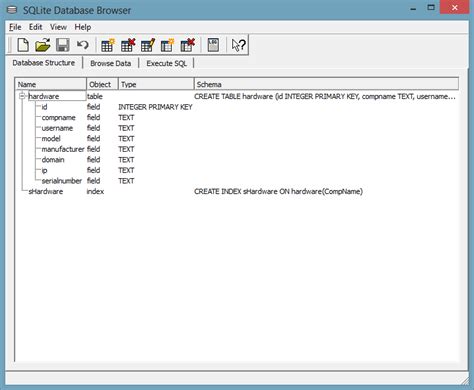The width and height of the screenshot is (474, 390).
Task: Select the sHardware index row
Action: click(237, 191)
